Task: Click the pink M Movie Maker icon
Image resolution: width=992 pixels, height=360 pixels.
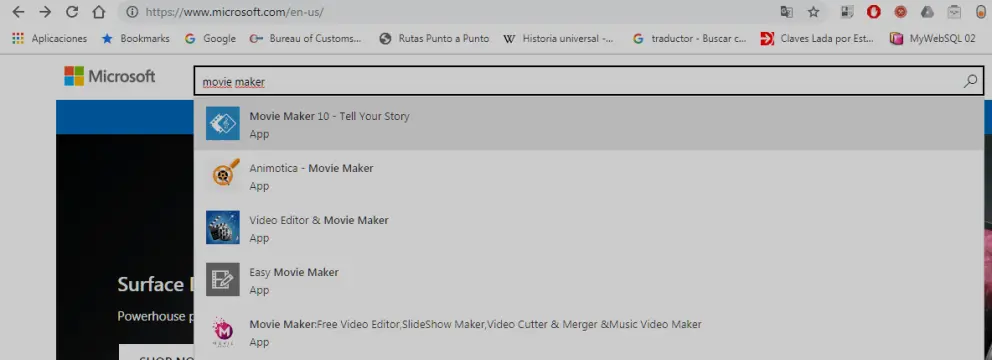Action: [223, 332]
